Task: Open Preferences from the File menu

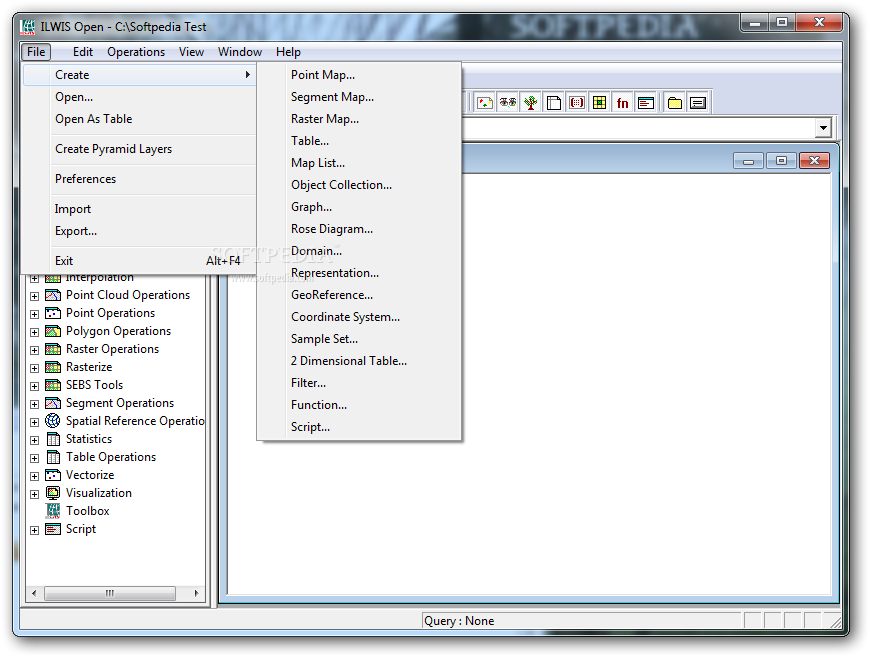Action: point(139,179)
